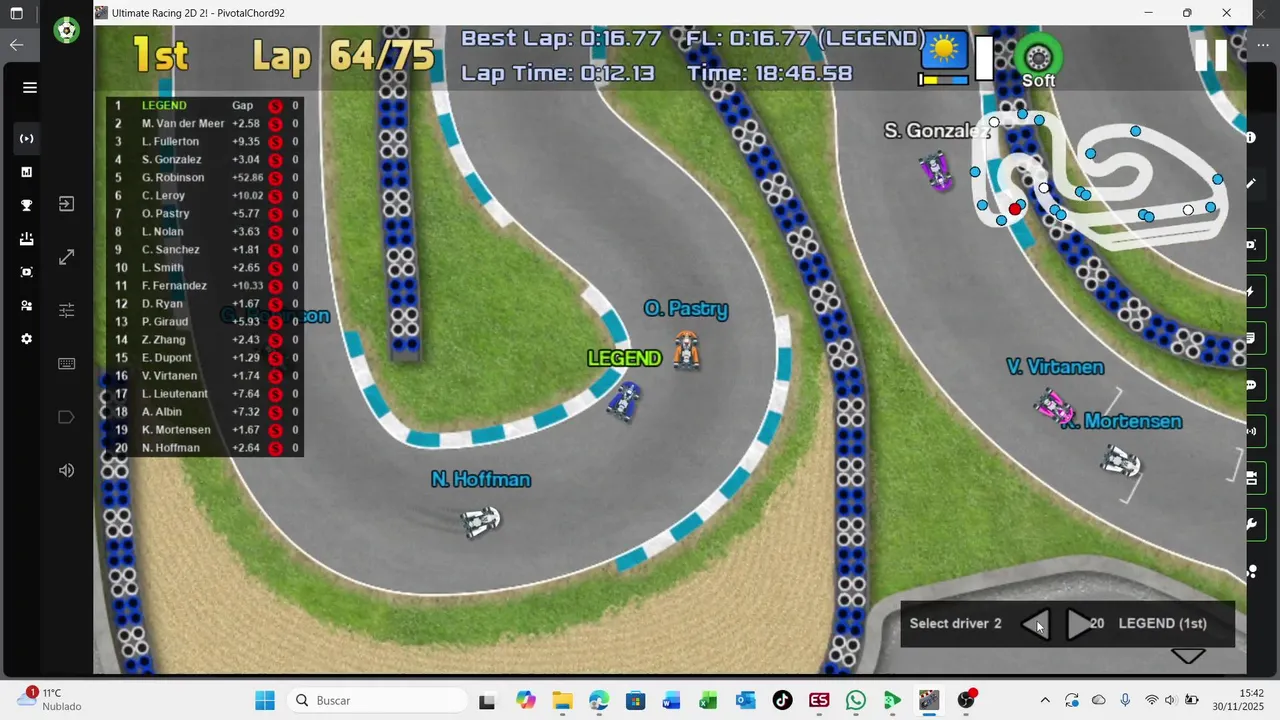The image size is (1280, 720).
Task: Open the trophy achievements icon
Action: tap(27, 205)
